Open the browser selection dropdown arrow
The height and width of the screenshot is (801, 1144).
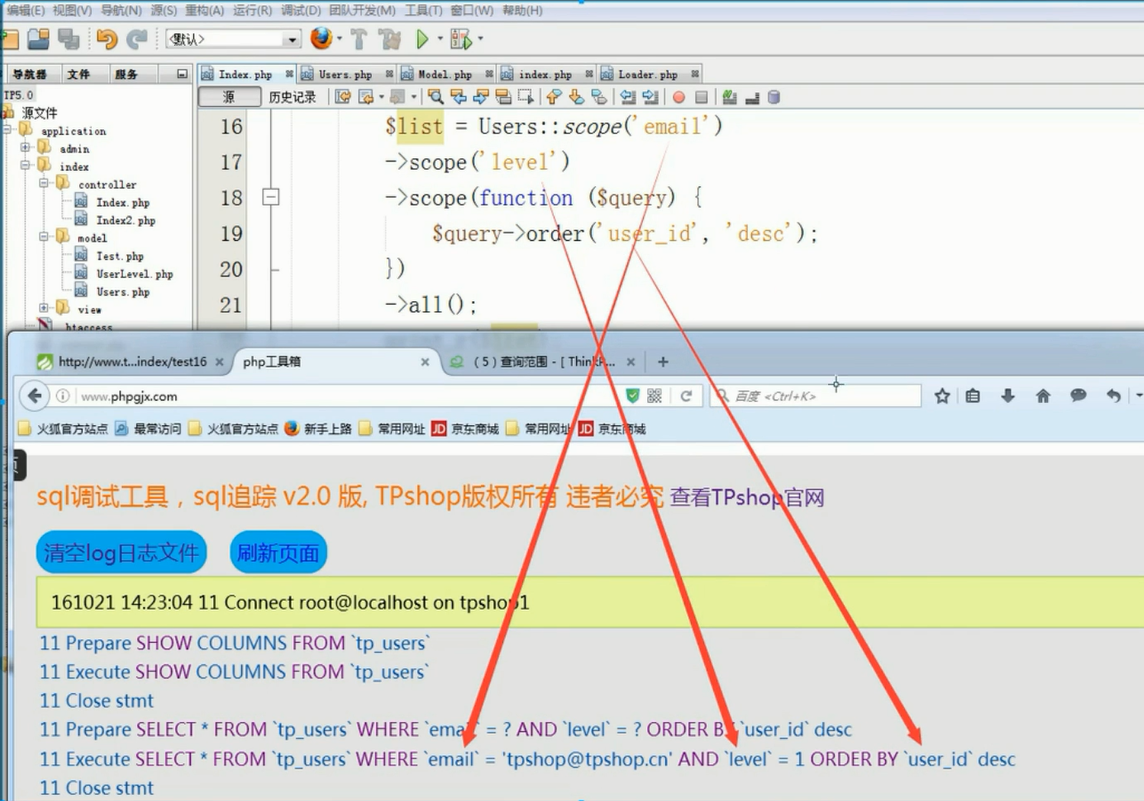coord(339,39)
